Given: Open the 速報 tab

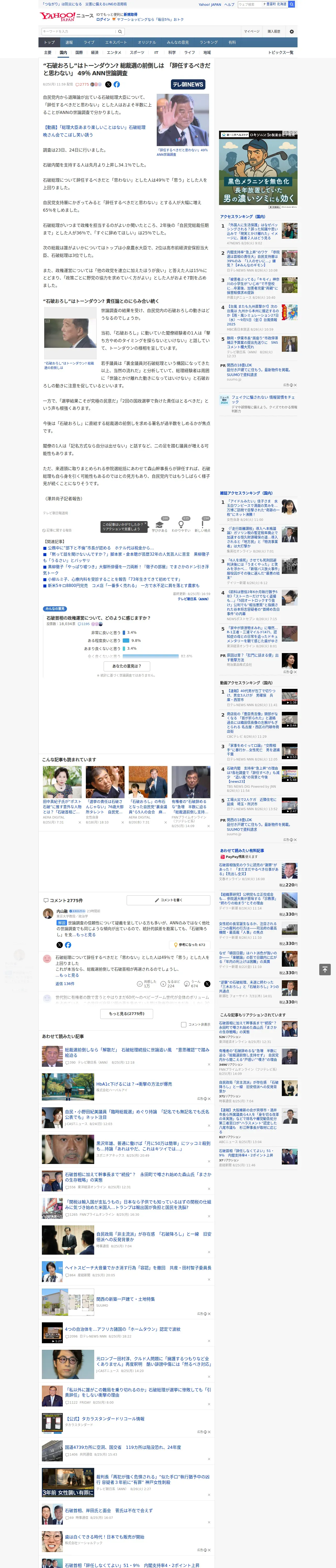Looking at the screenshot, I should (69, 43).
